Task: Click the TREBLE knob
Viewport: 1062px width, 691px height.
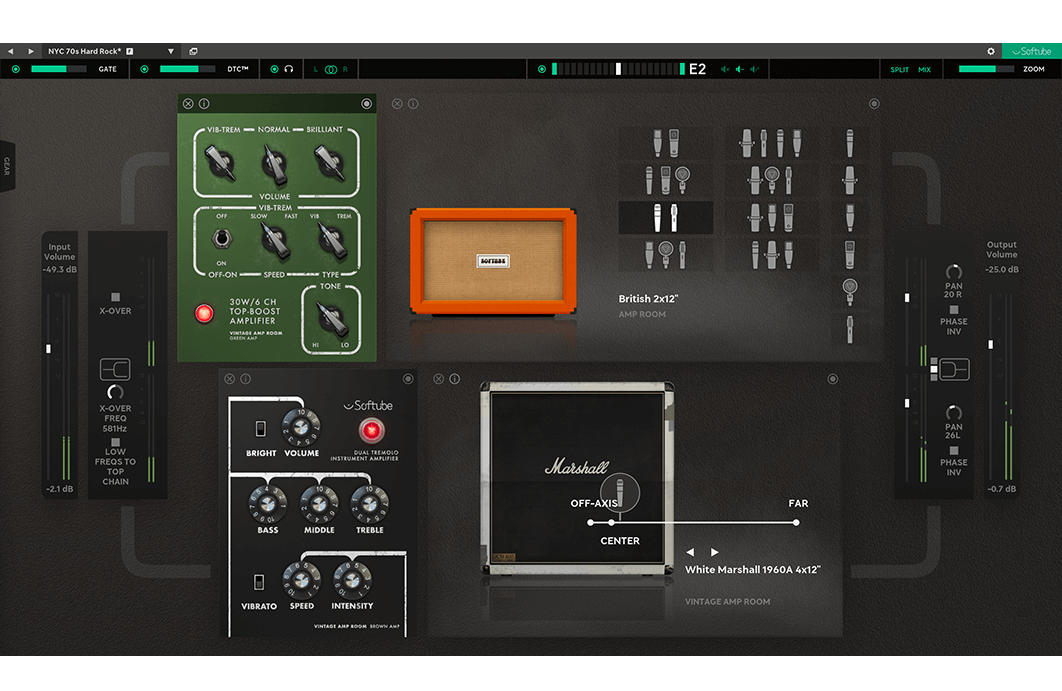Action: click(x=369, y=504)
